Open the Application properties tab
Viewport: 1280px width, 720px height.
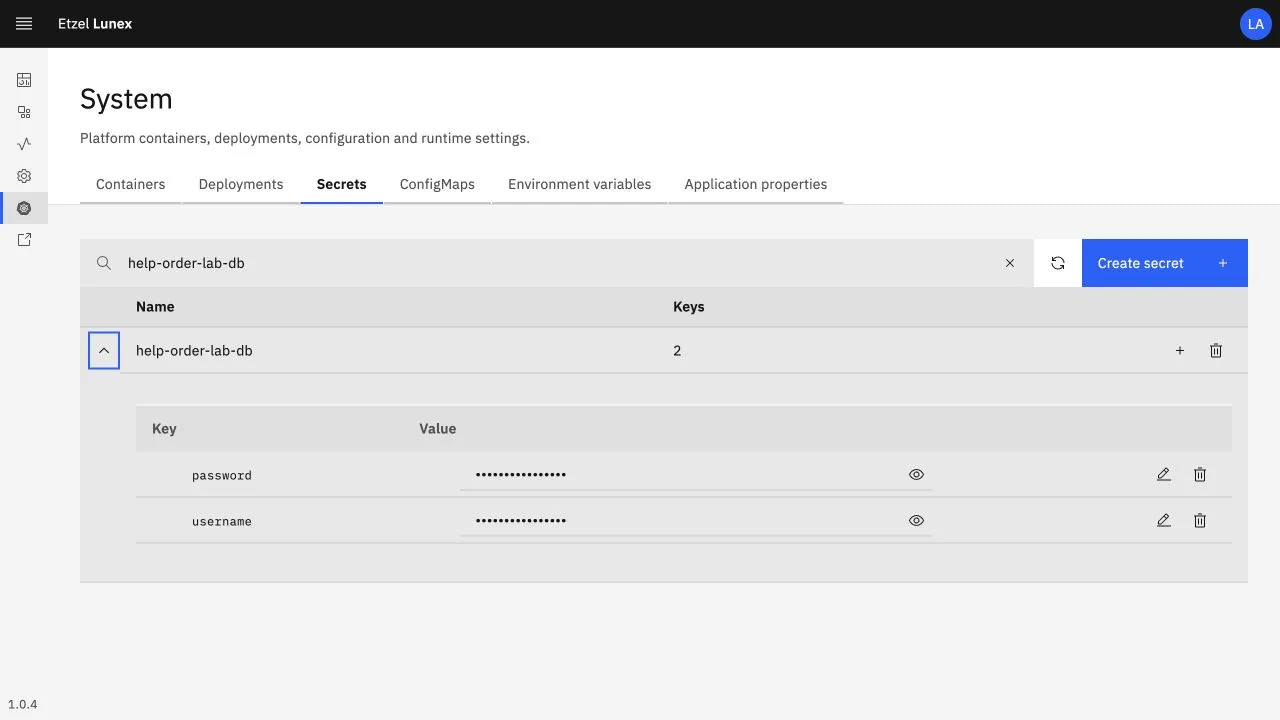click(x=756, y=184)
